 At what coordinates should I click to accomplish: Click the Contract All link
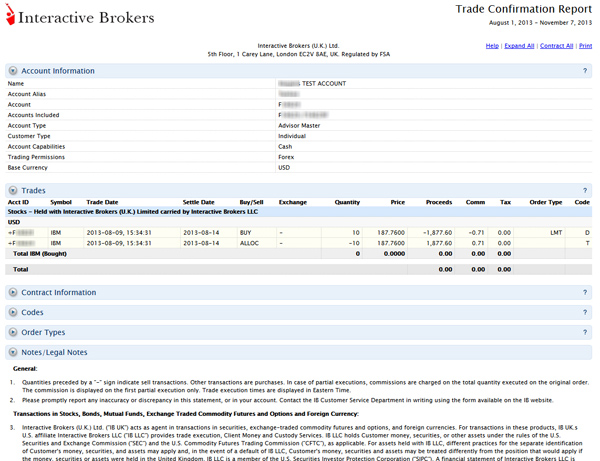coord(557,46)
